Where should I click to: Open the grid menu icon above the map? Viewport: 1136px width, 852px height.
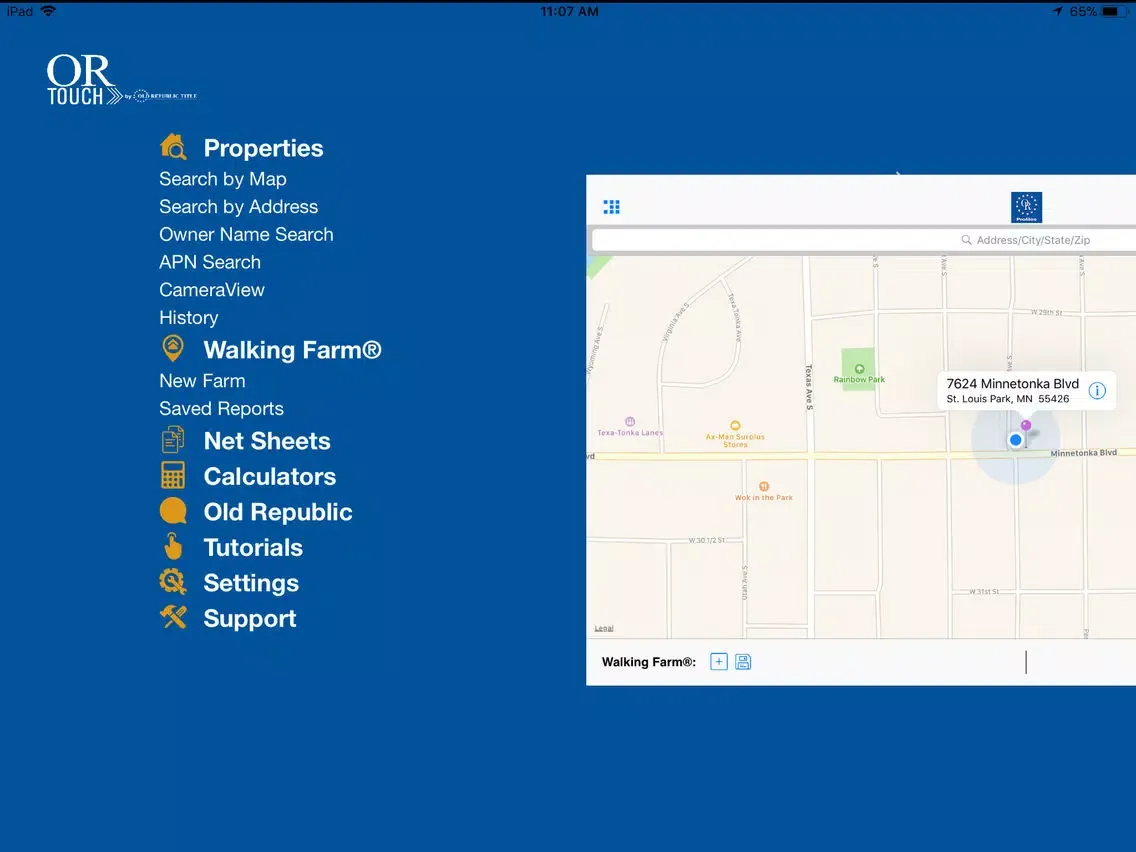coord(611,207)
